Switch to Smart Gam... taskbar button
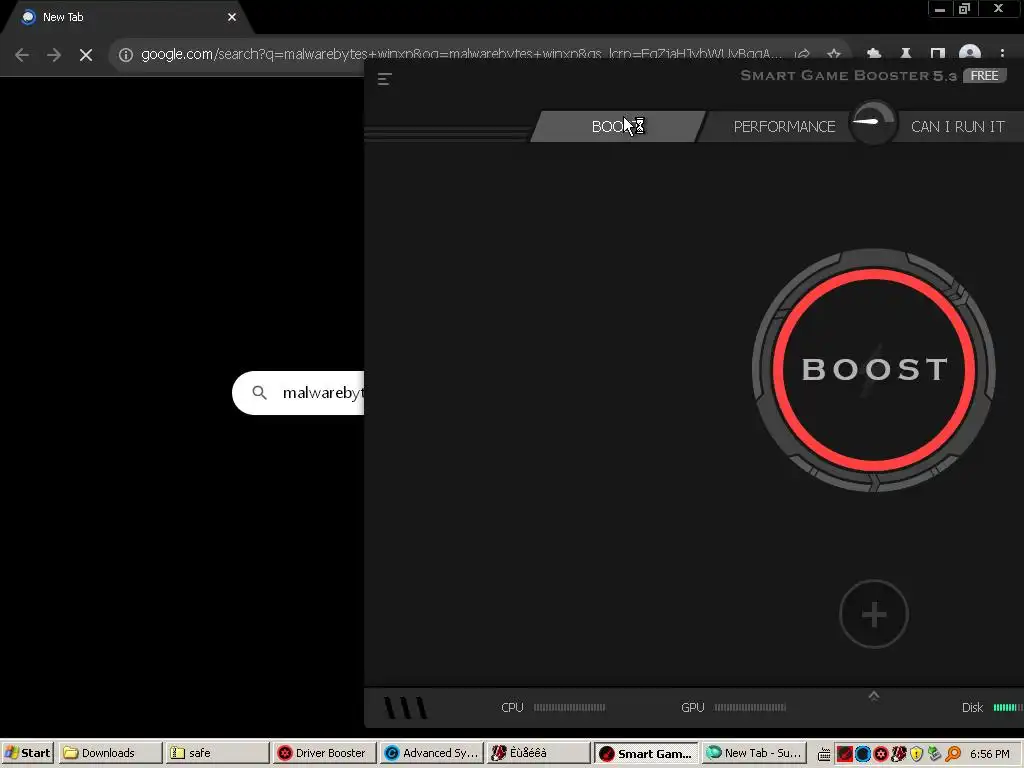Screen dimensions: 1024x768 [x=646, y=754]
